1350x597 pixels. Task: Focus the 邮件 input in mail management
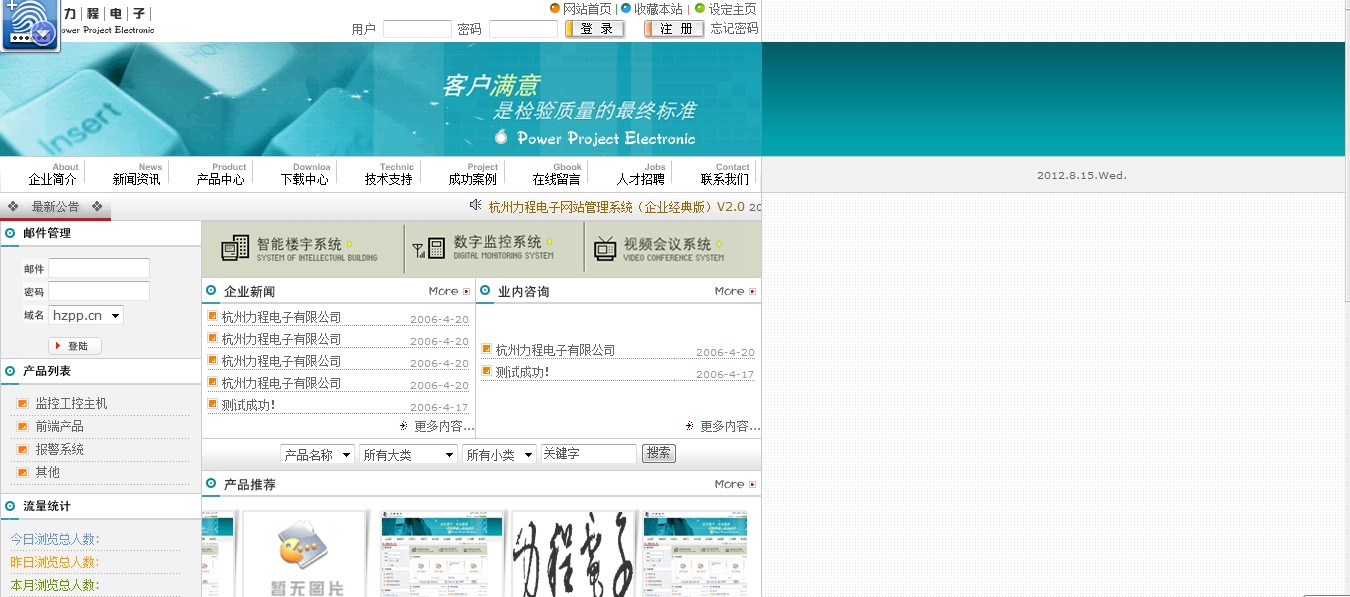pos(99,268)
